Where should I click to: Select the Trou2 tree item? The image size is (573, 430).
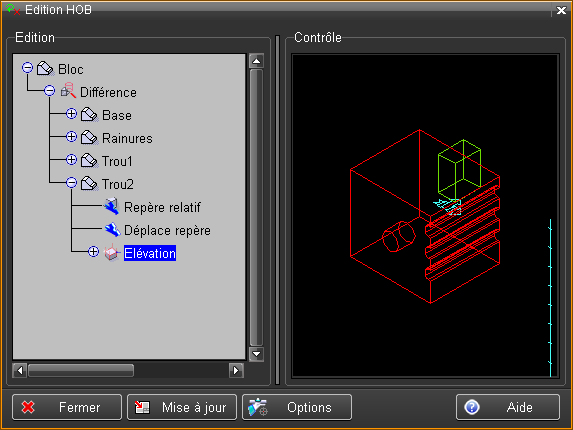117,184
